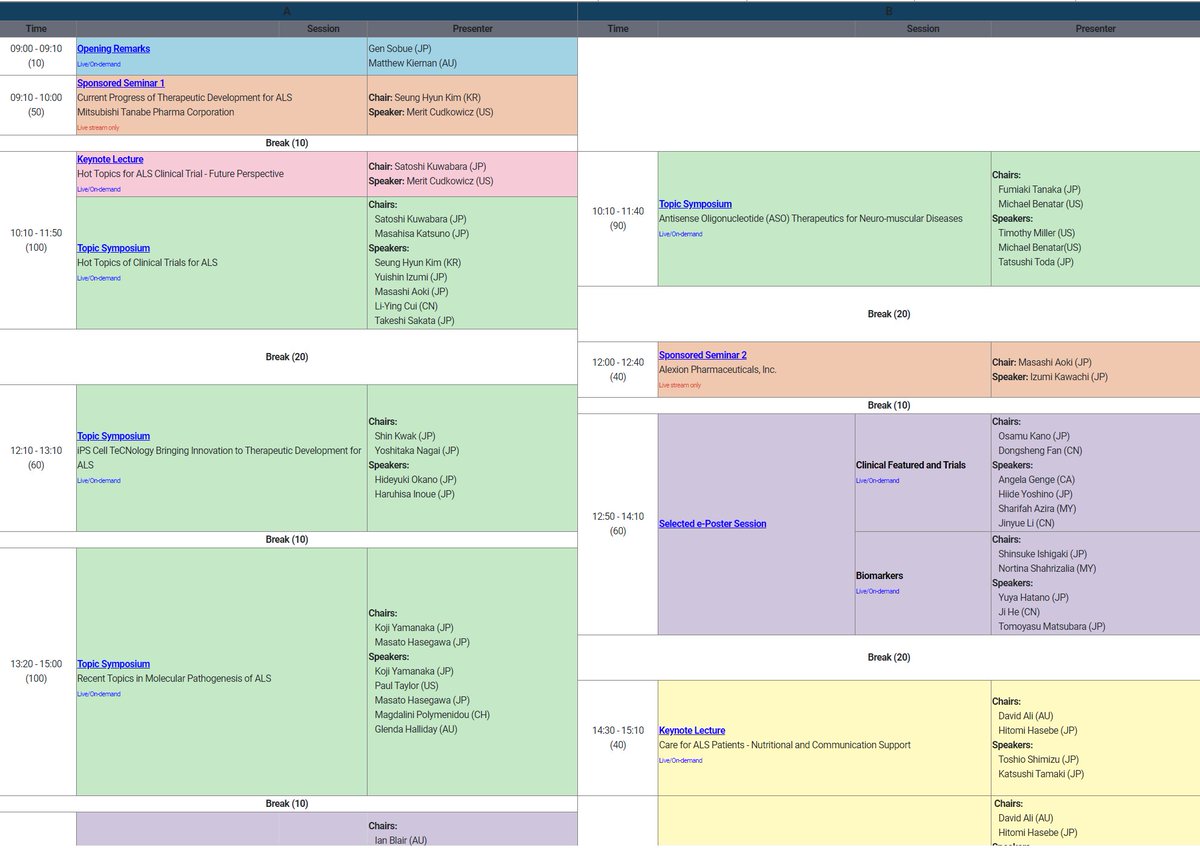Image resolution: width=1200 pixels, height=848 pixels.
Task: Click the 'Time' column header in section A
Action: (36, 29)
